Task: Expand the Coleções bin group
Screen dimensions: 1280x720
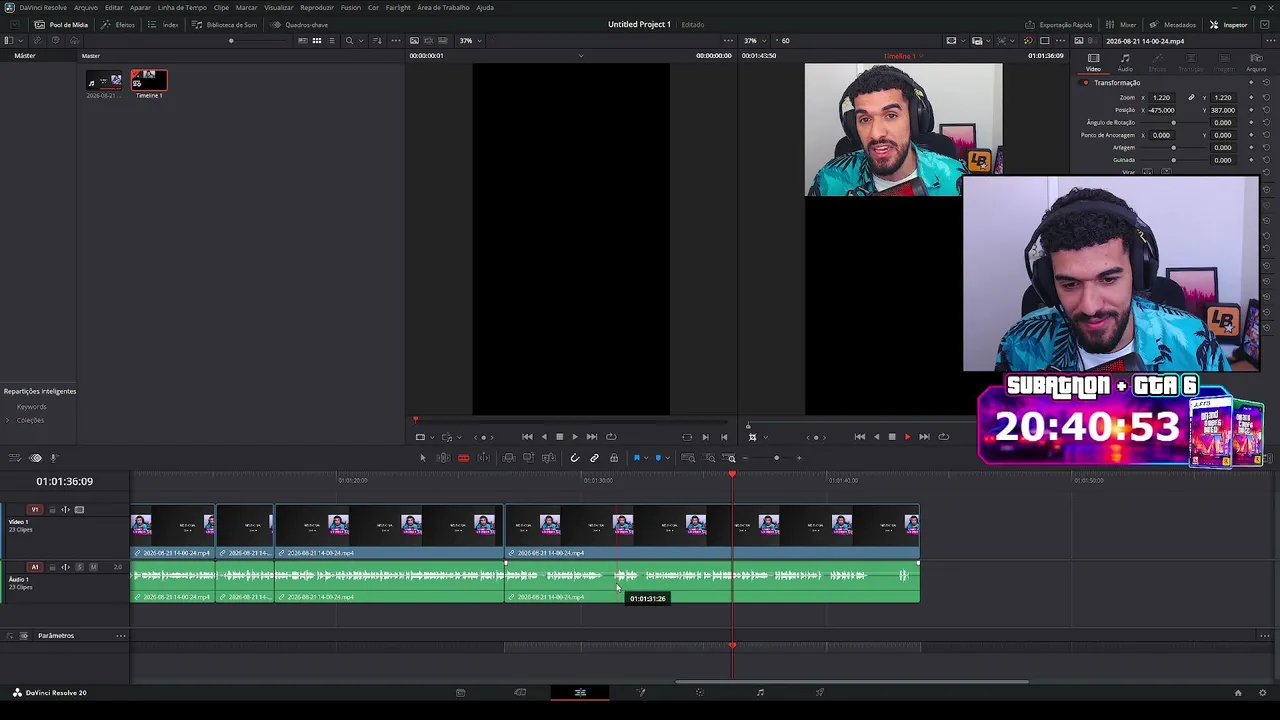Action: coord(8,420)
